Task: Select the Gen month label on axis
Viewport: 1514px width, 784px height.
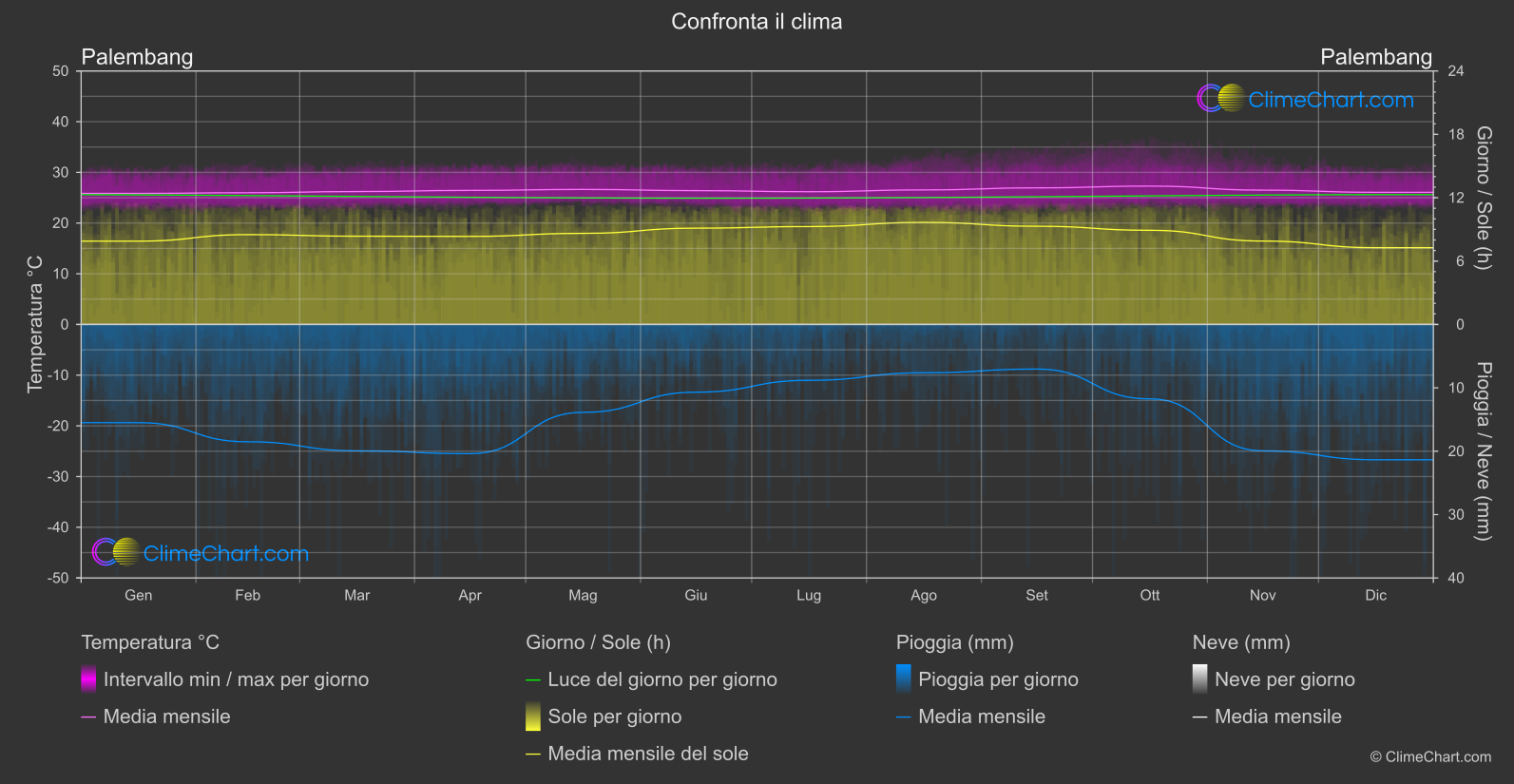Action: coord(139,595)
